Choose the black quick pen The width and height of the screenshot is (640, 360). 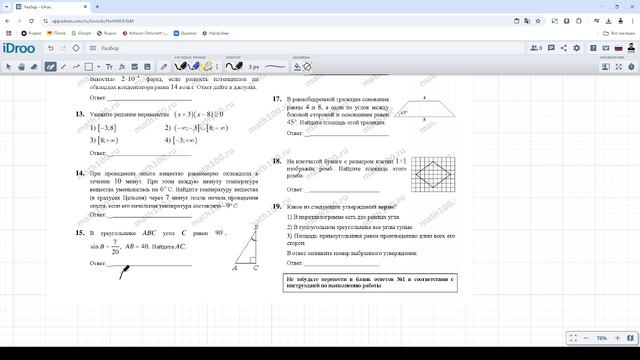pyautogui.click(x=180, y=66)
